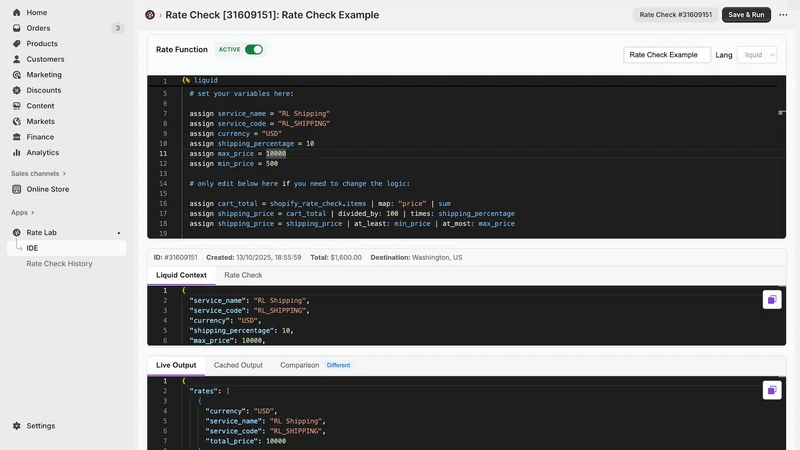
Task: Copy the Liquid Context JSON with copy icon
Action: pos(772,299)
